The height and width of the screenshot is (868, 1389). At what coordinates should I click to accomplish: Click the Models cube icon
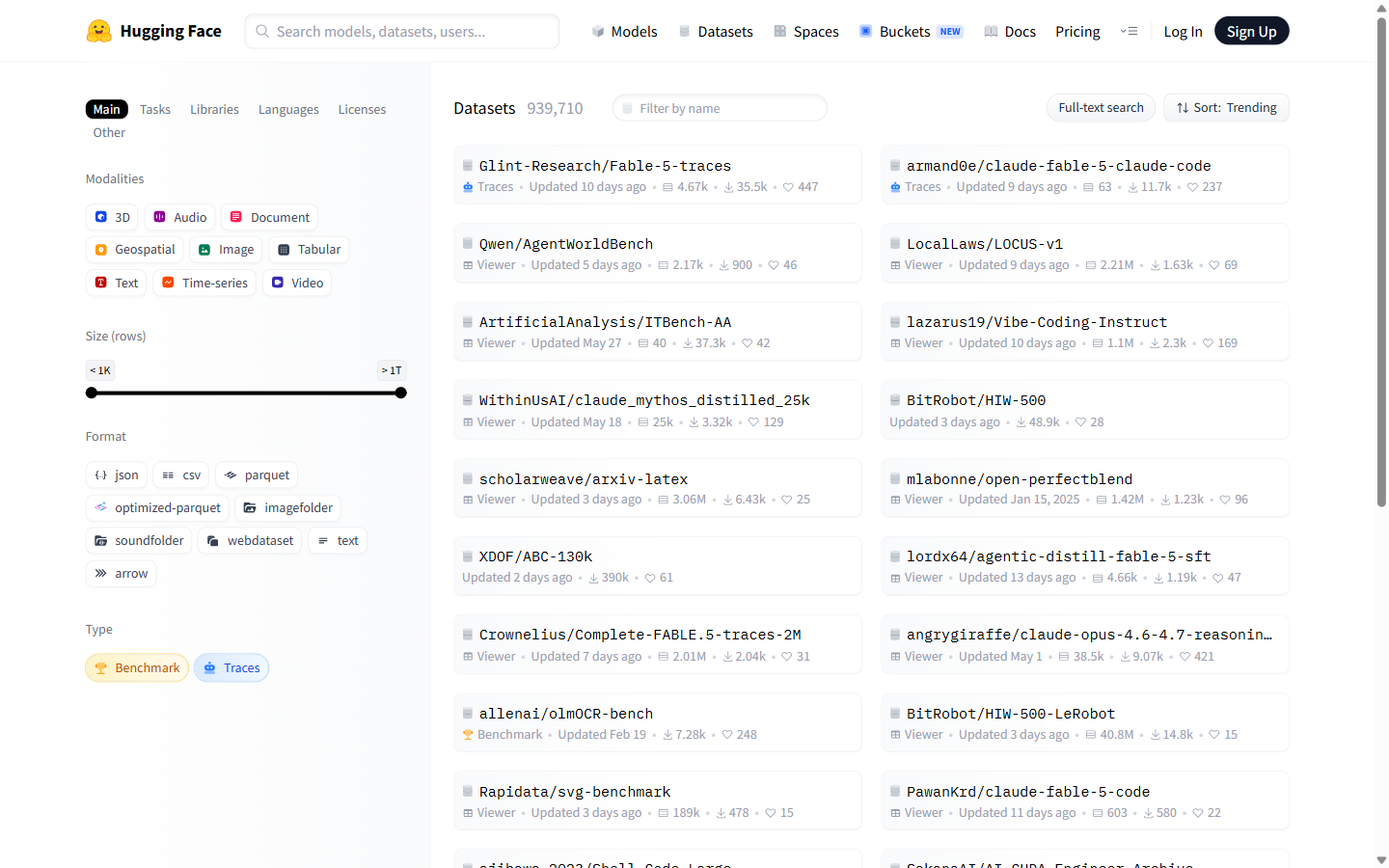598,31
